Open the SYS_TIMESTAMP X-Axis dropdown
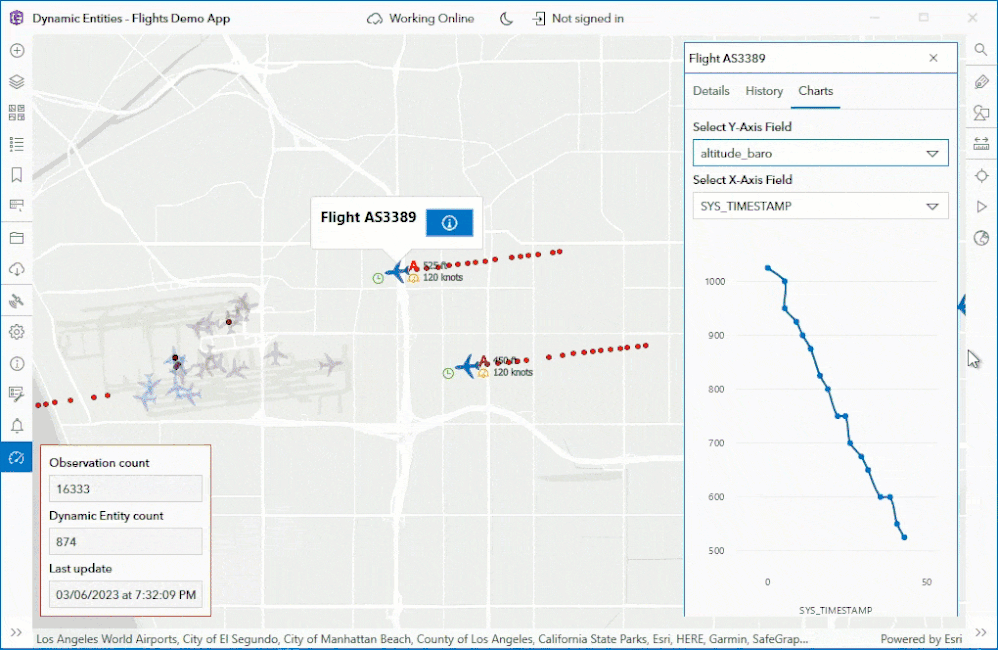998x650 pixels. coord(820,206)
